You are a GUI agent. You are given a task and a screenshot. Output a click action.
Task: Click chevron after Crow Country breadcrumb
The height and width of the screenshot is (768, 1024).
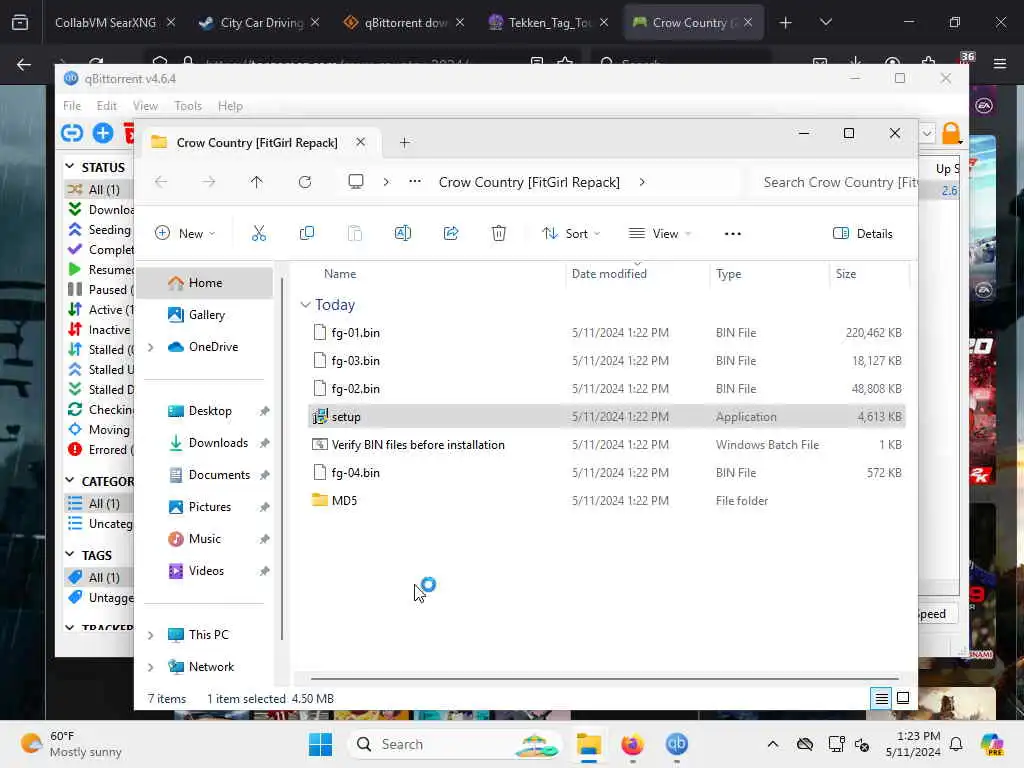pos(642,182)
